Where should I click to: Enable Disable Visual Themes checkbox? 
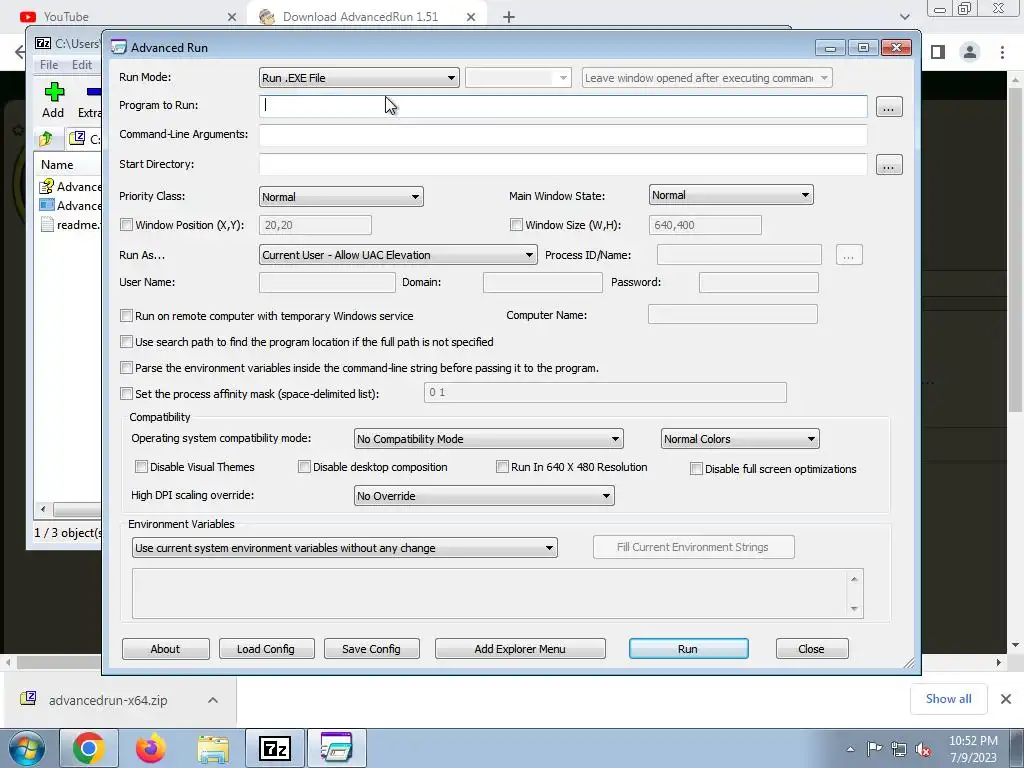[141, 466]
